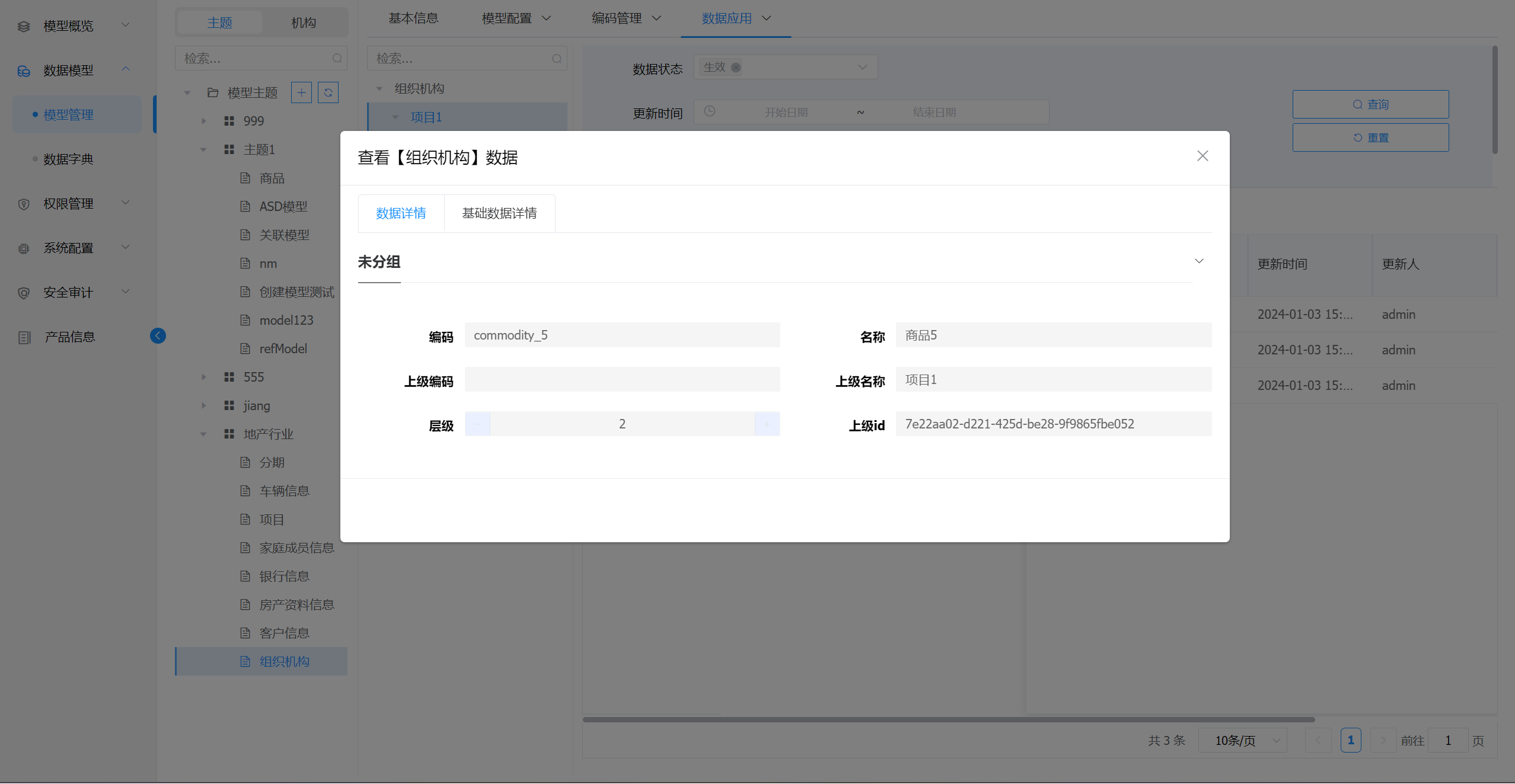Collapse the 未分组 section chevron
1515x784 pixels.
pyautogui.click(x=1198, y=261)
